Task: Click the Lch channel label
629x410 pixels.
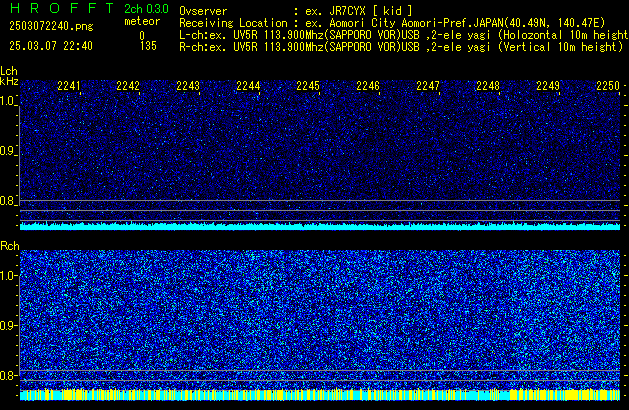Action: 9,71
